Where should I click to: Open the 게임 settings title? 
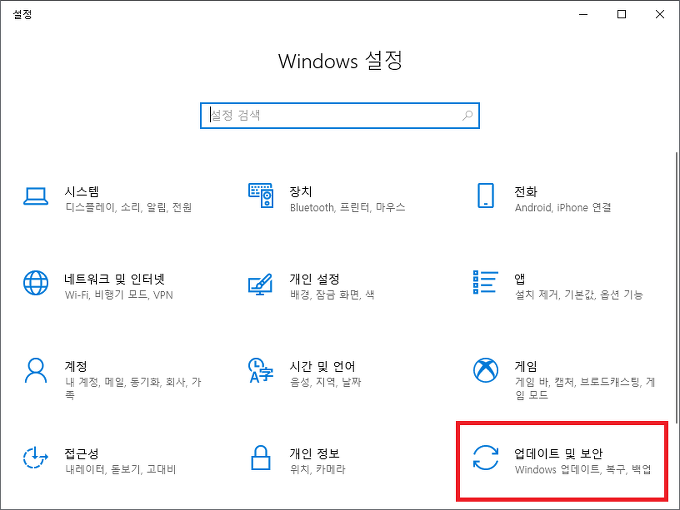526,366
